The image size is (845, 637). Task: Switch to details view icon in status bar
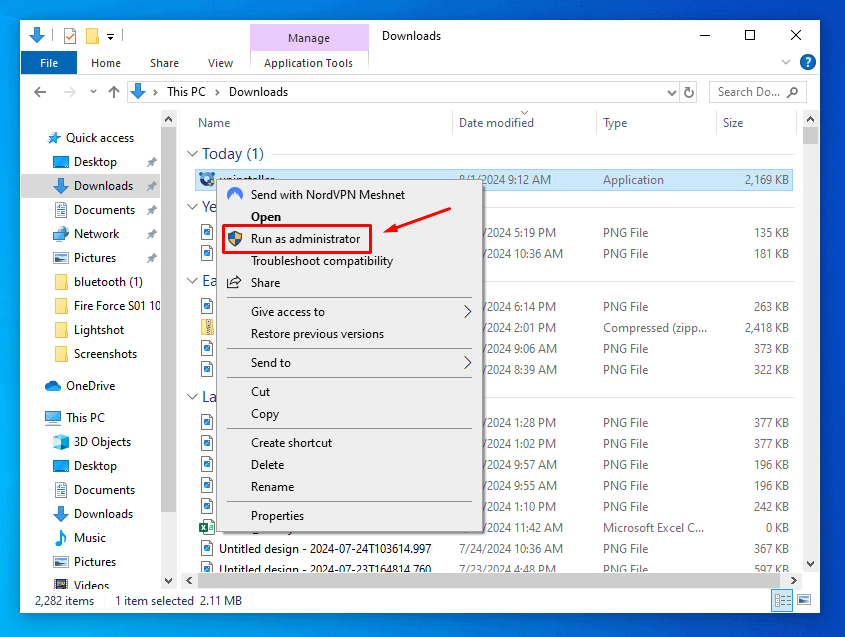coord(780,600)
